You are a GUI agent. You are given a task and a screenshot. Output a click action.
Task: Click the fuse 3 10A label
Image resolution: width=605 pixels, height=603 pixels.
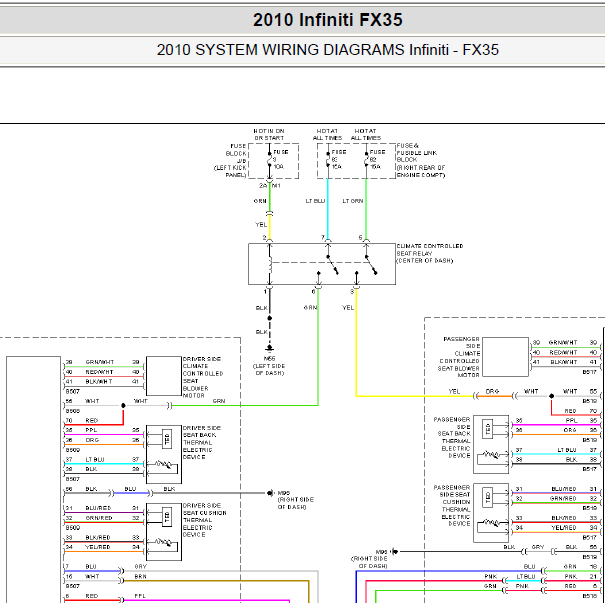click(x=281, y=159)
